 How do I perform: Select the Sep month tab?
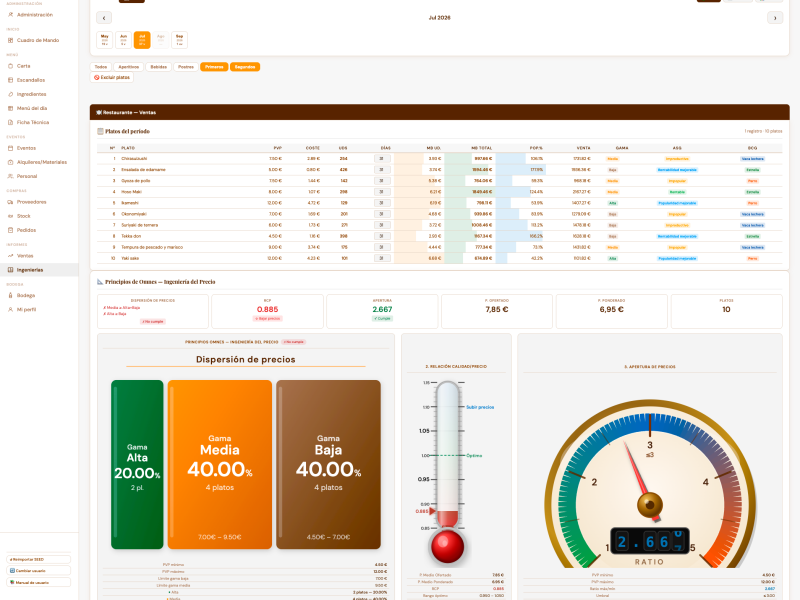coord(180,40)
